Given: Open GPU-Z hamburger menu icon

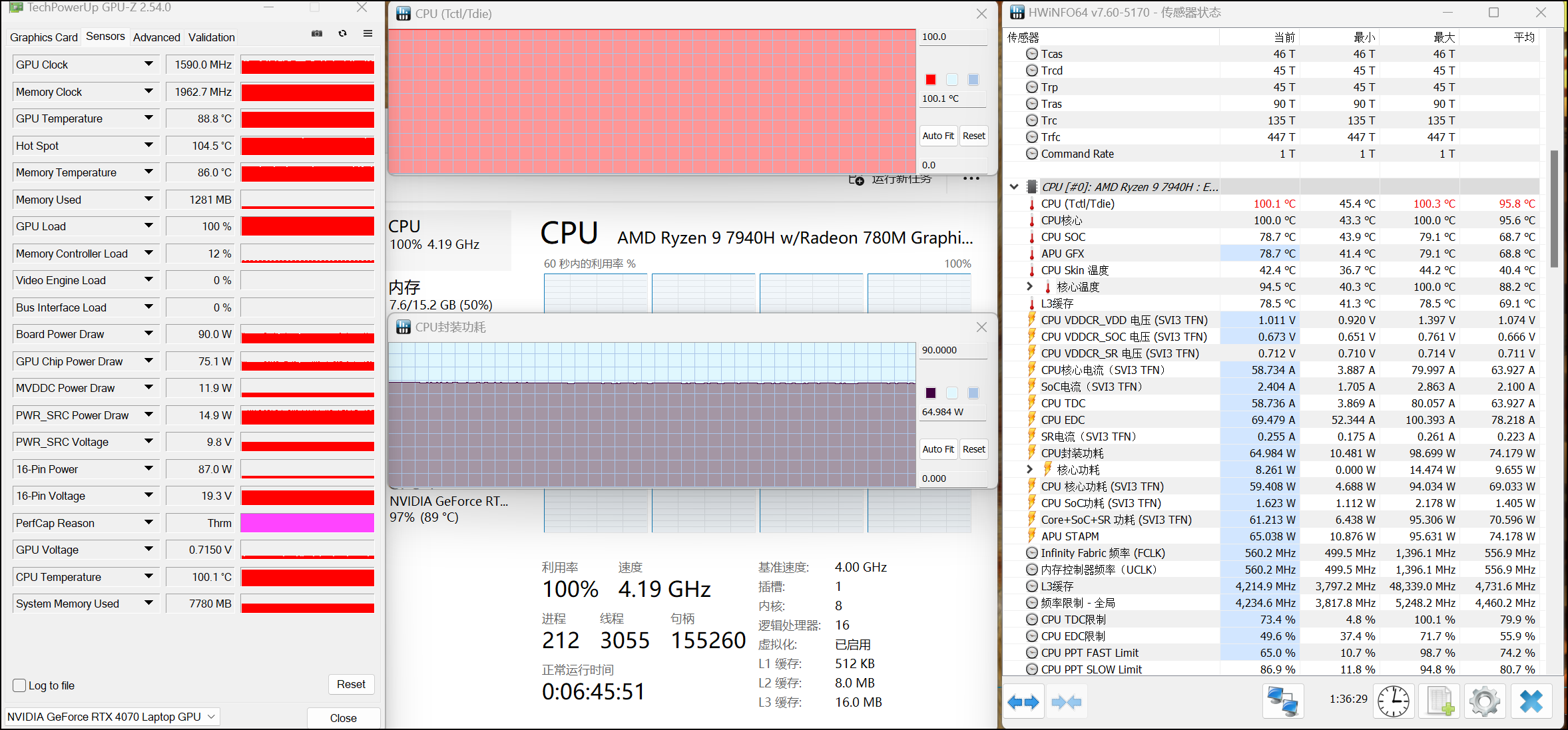Looking at the screenshot, I should tap(368, 33).
